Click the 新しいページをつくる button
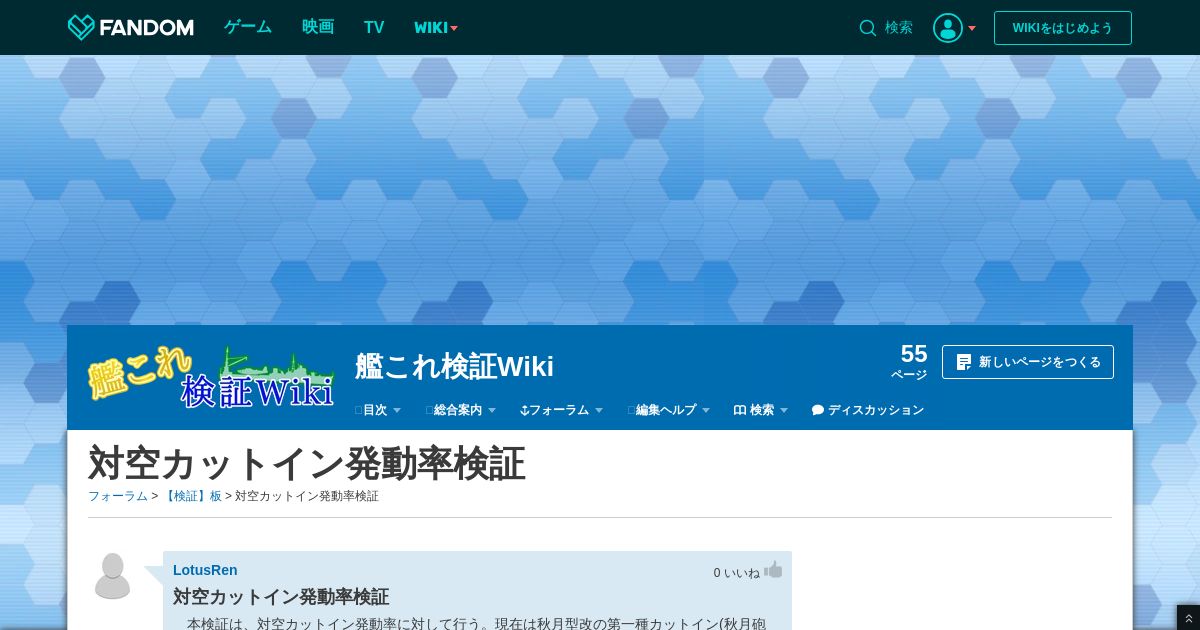 (x=1028, y=362)
